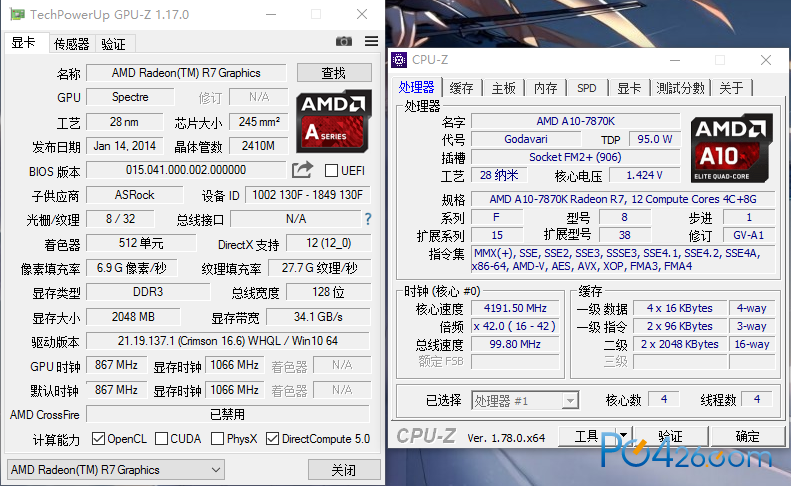Click the BIOS version 015.041.000.002.000000 field

186,170
